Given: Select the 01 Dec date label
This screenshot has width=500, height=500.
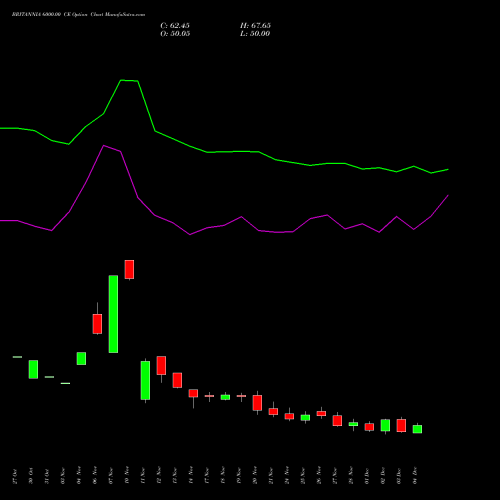Looking at the screenshot, I should click(x=367, y=476).
